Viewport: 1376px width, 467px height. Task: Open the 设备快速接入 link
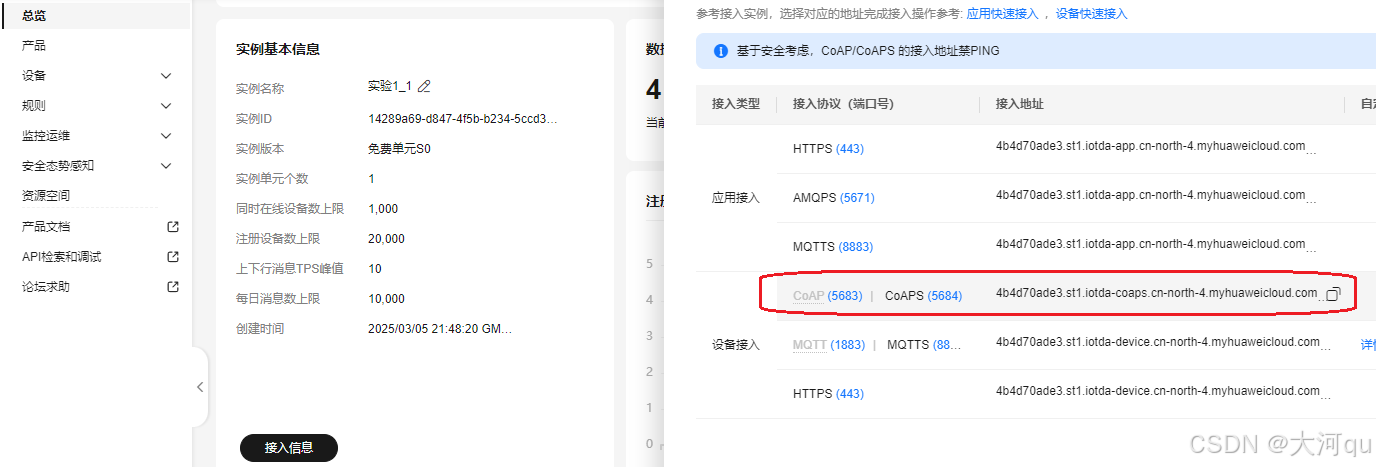point(1091,14)
